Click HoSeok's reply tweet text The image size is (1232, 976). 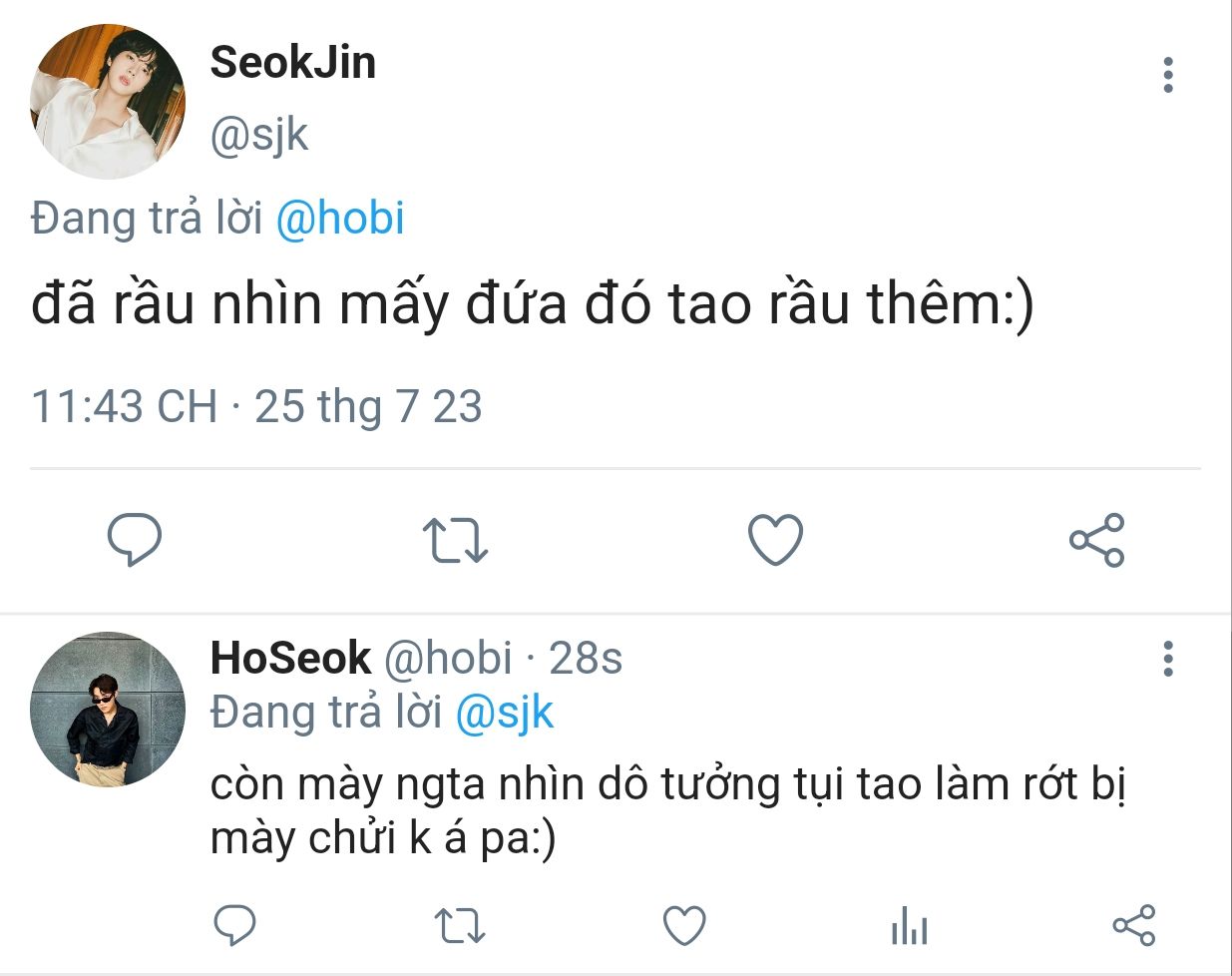click(666, 811)
